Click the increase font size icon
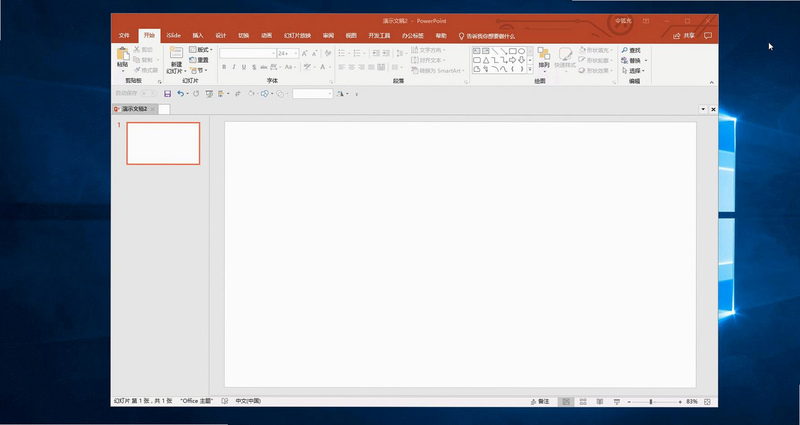Viewport: 800px width, 425px height. point(305,53)
